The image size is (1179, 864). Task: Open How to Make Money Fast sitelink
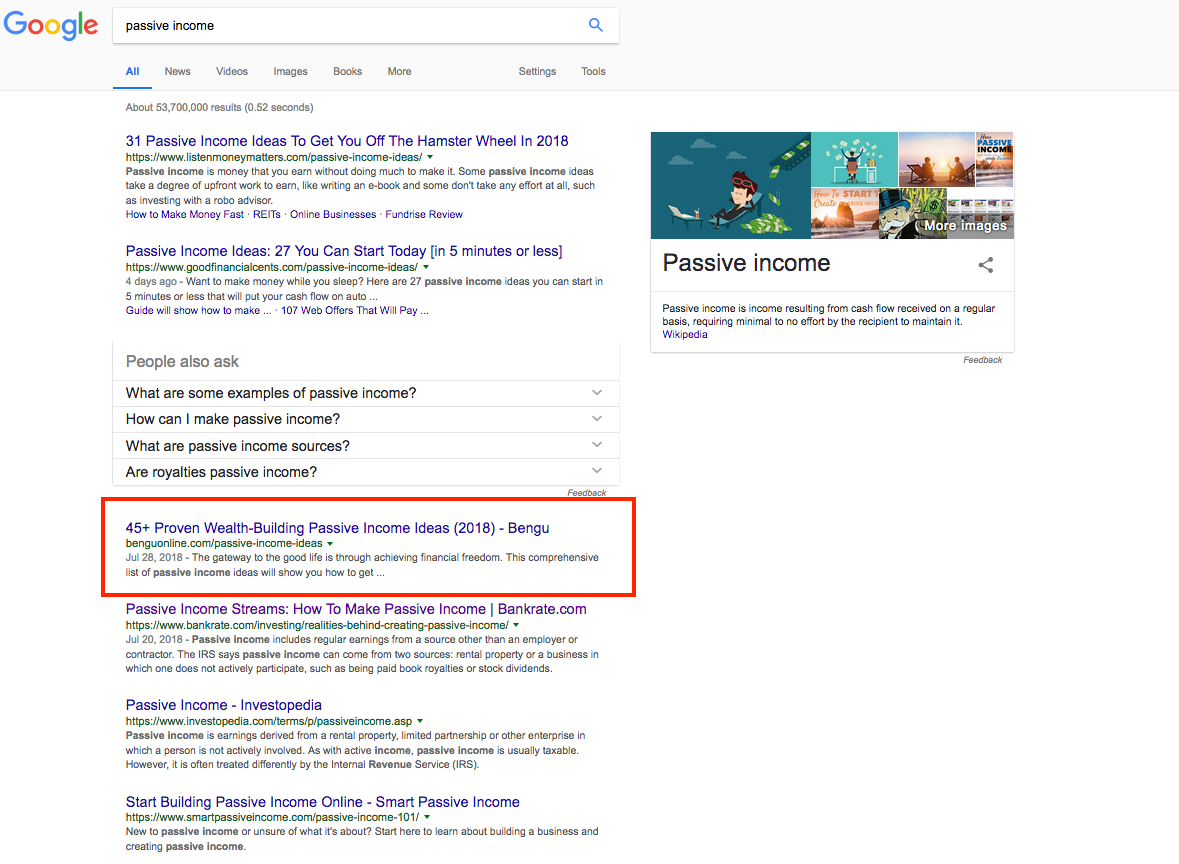(x=184, y=214)
